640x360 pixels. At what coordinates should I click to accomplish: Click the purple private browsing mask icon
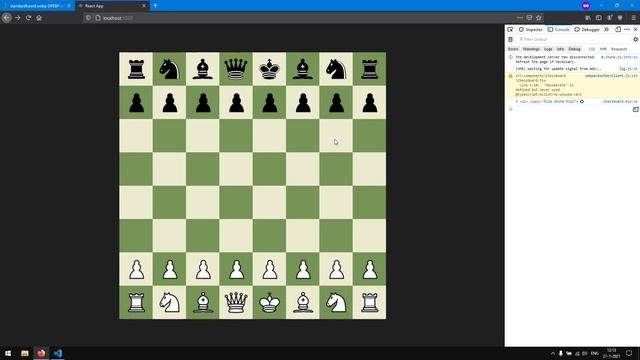(x=586, y=6)
